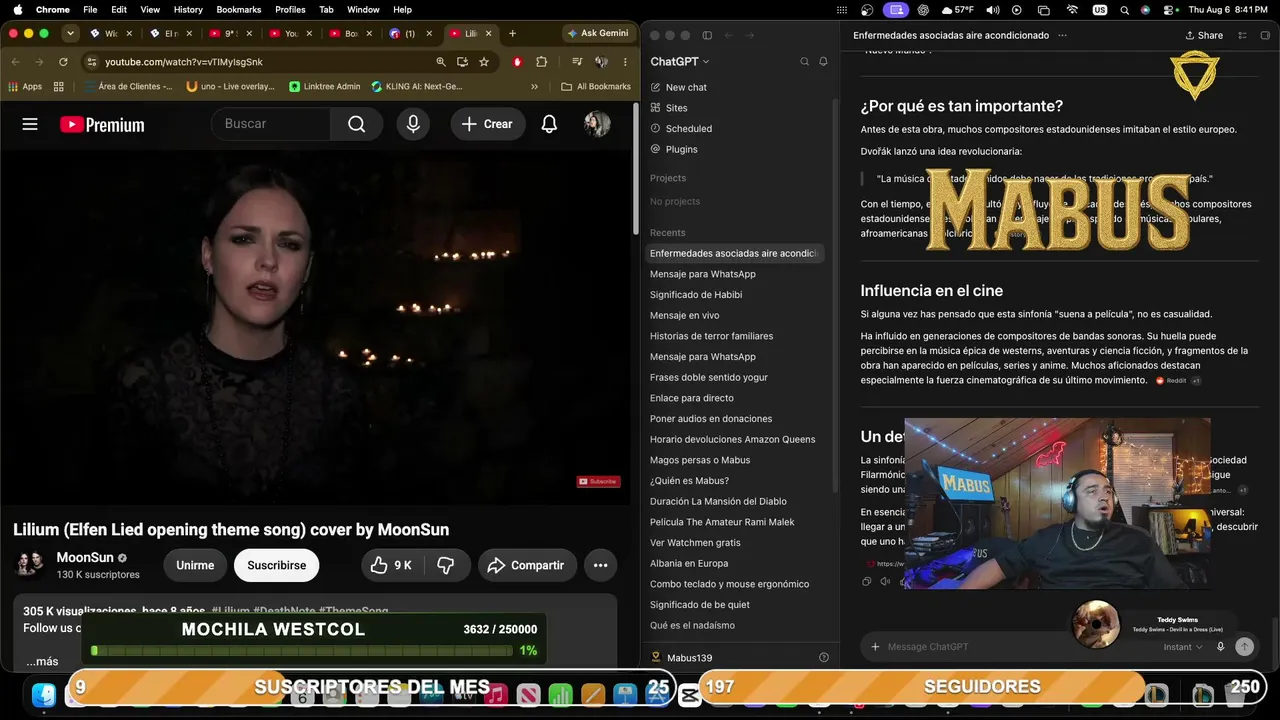Open Sites in ChatGPT sidebar
This screenshot has height=720, width=1280.
point(669,108)
